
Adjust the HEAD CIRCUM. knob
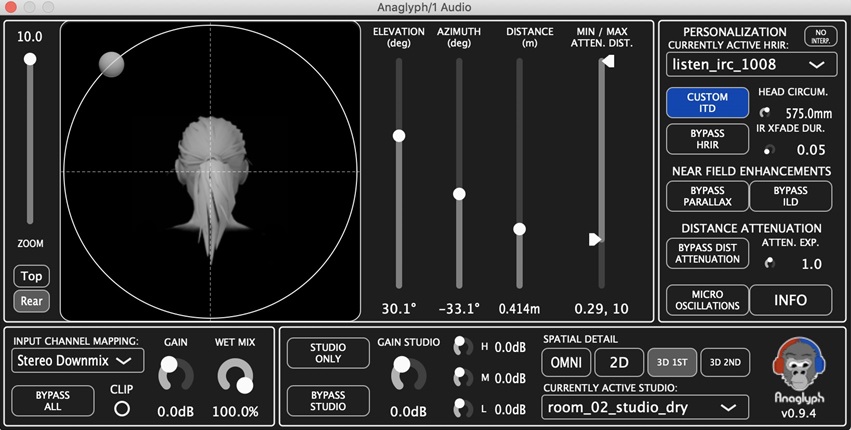tap(765, 113)
